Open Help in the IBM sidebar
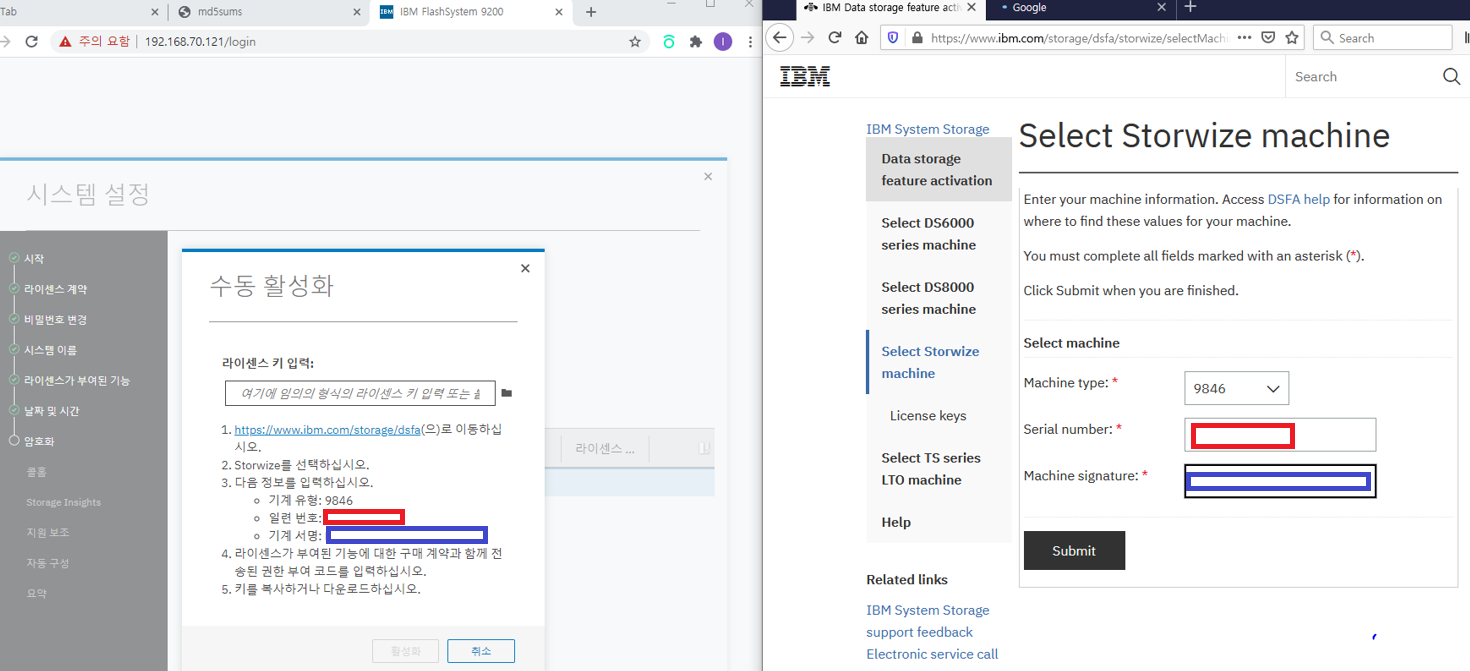The width and height of the screenshot is (1470, 671). coord(896,522)
